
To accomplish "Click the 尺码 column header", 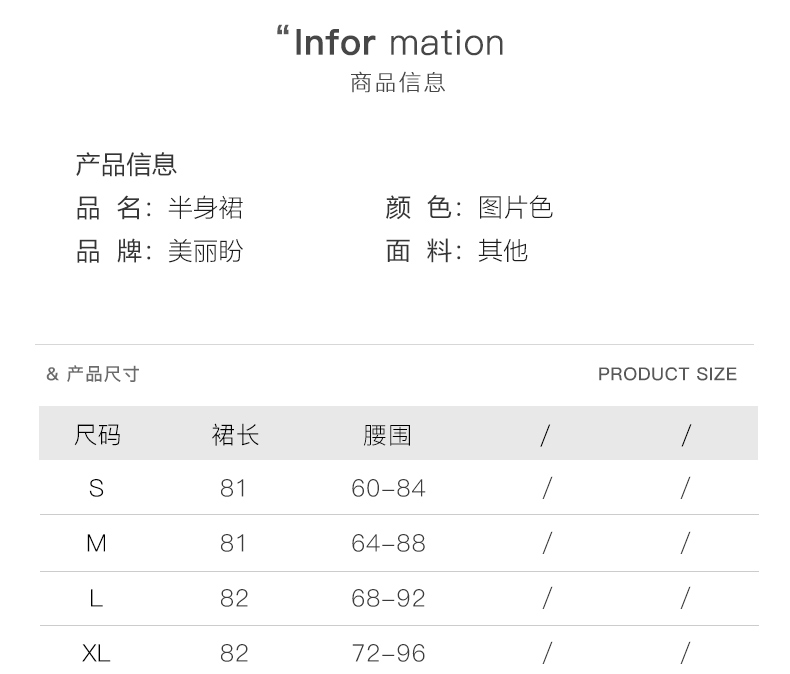I will coord(97,435).
